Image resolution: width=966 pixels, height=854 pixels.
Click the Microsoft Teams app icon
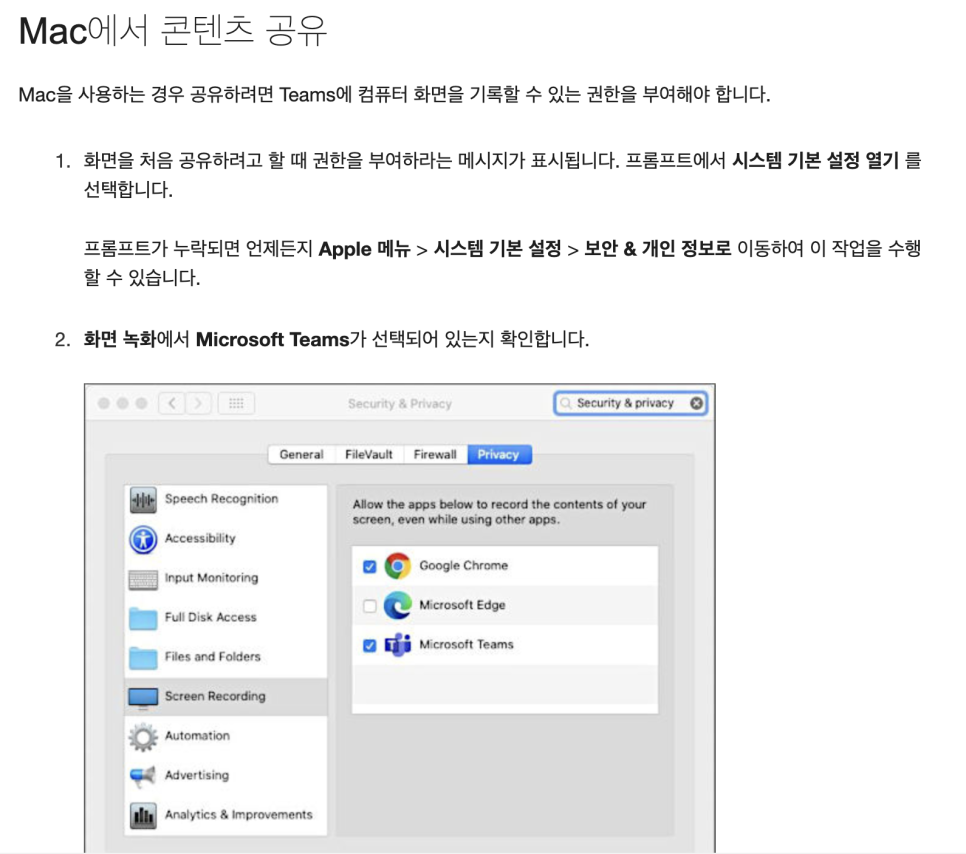tap(397, 645)
